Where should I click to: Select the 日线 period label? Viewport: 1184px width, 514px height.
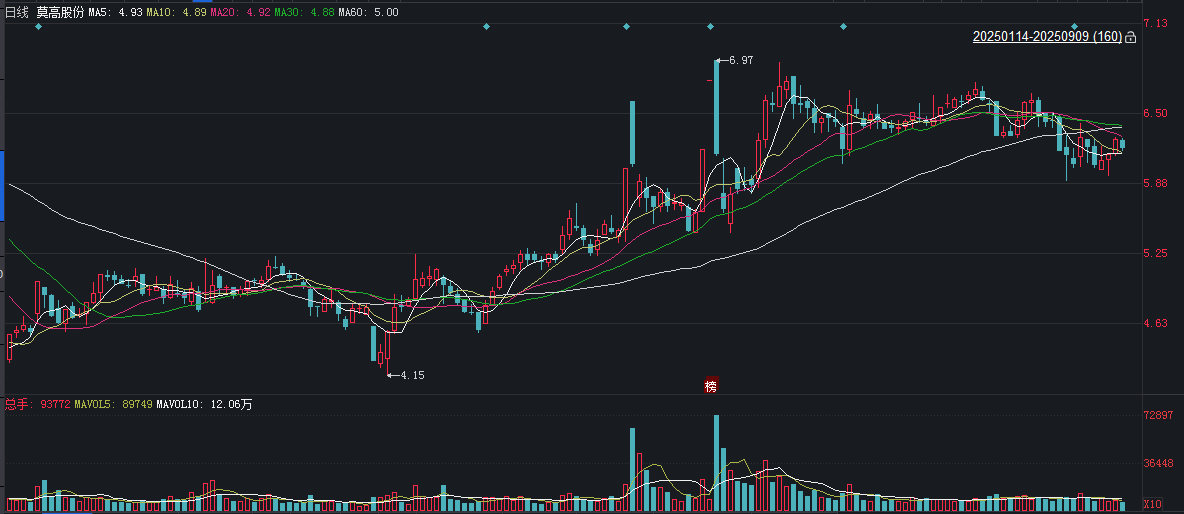(17, 12)
